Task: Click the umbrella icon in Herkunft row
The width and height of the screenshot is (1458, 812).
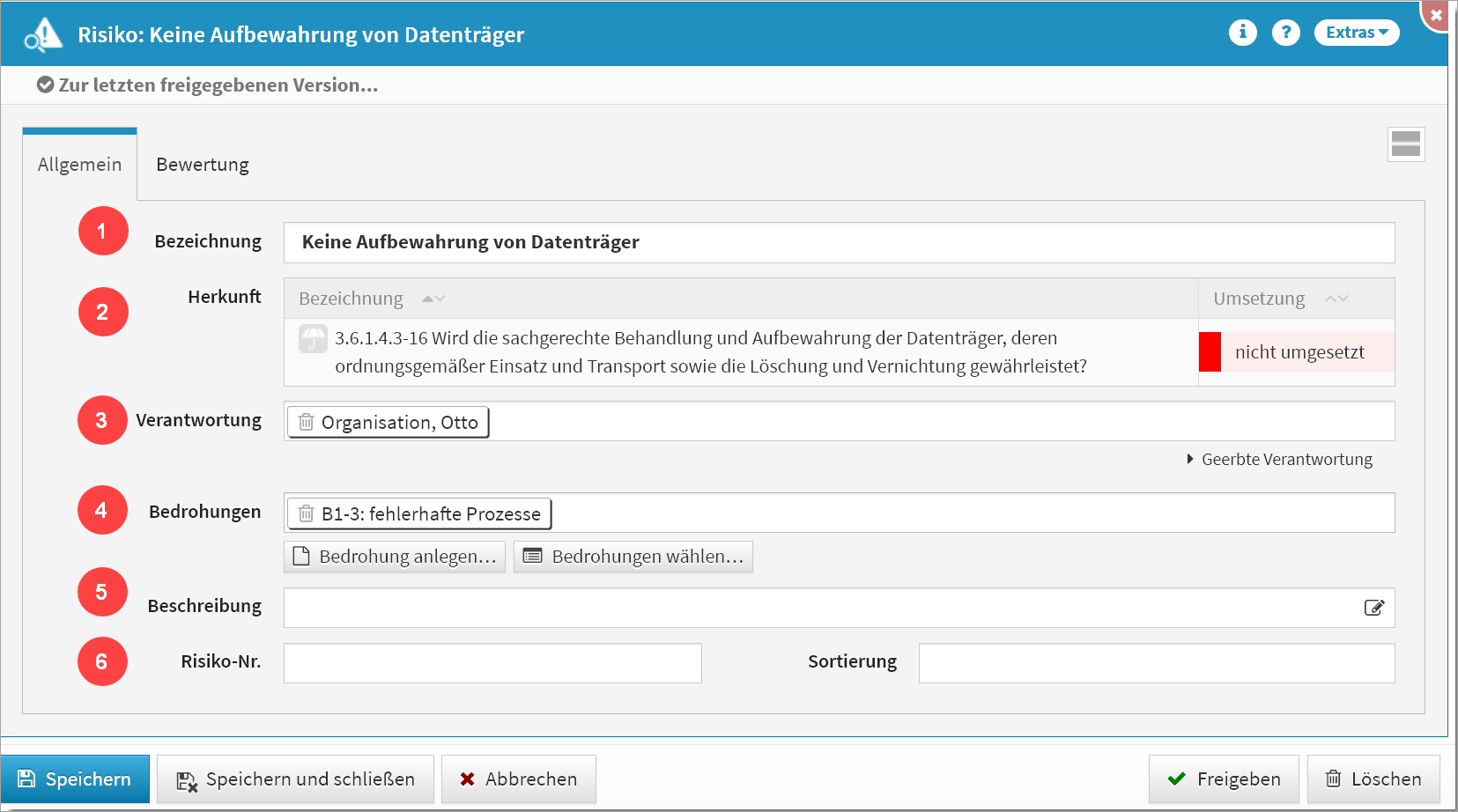Action: (x=313, y=339)
